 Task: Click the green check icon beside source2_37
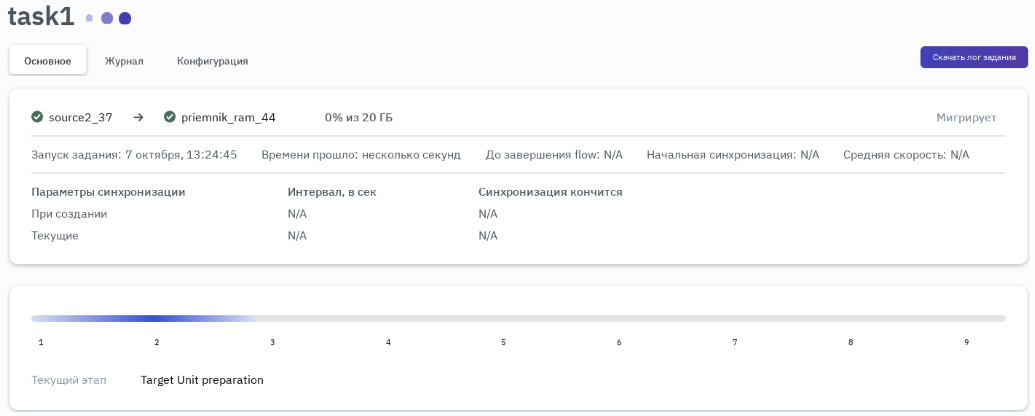[37, 117]
